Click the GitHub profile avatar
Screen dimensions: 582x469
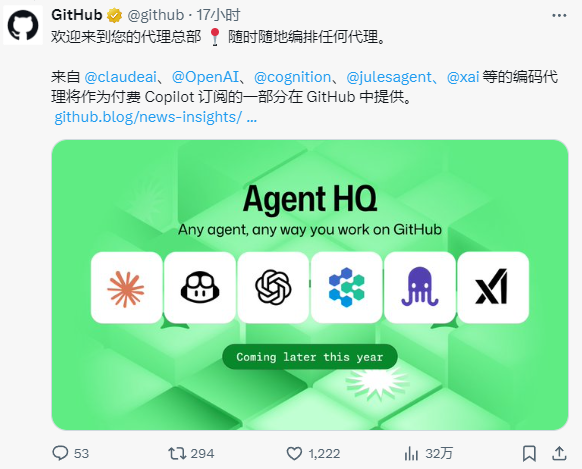[23, 25]
